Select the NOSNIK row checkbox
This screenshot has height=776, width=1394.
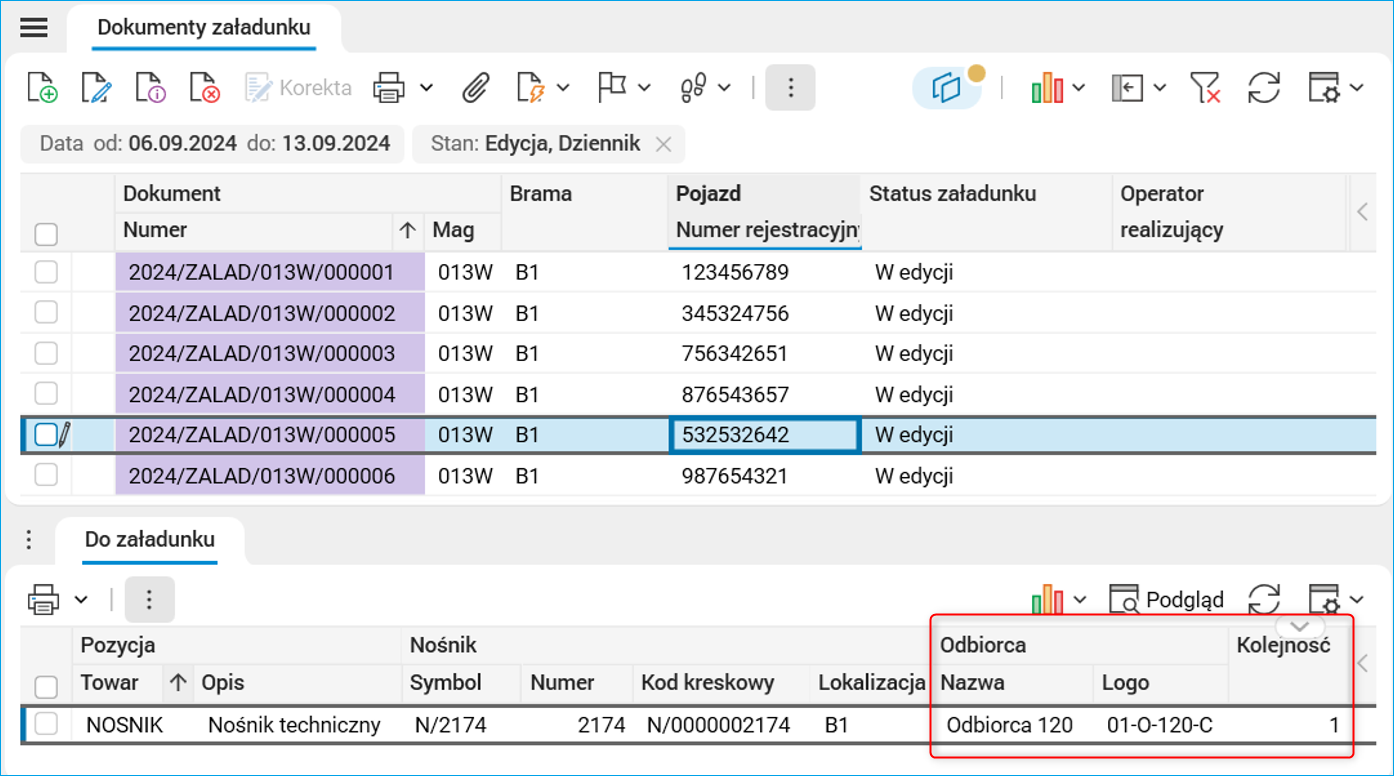coord(45,724)
